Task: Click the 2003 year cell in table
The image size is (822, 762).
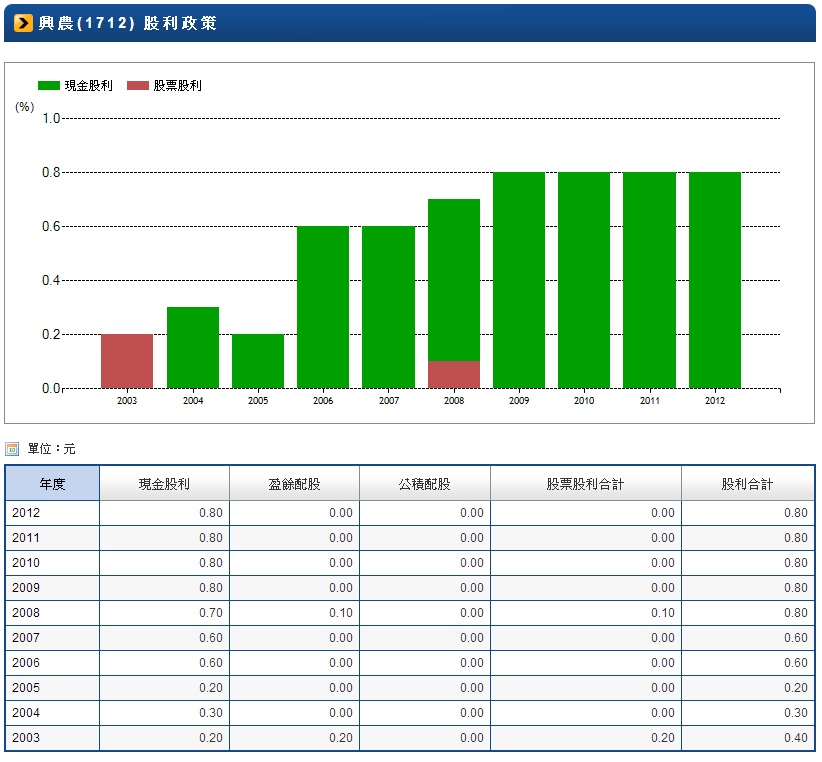Action: click(x=52, y=738)
